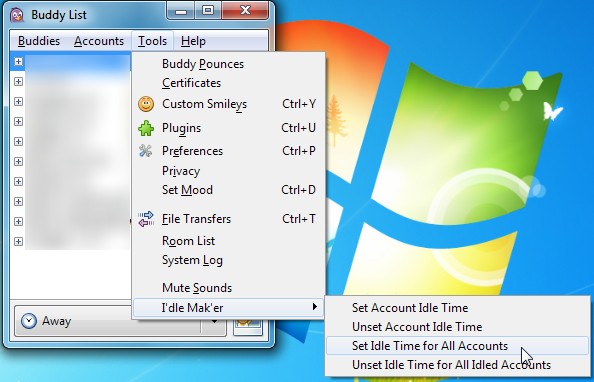
Task: Toggle Mute Sounds in Tools menu
Action: click(x=228, y=288)
